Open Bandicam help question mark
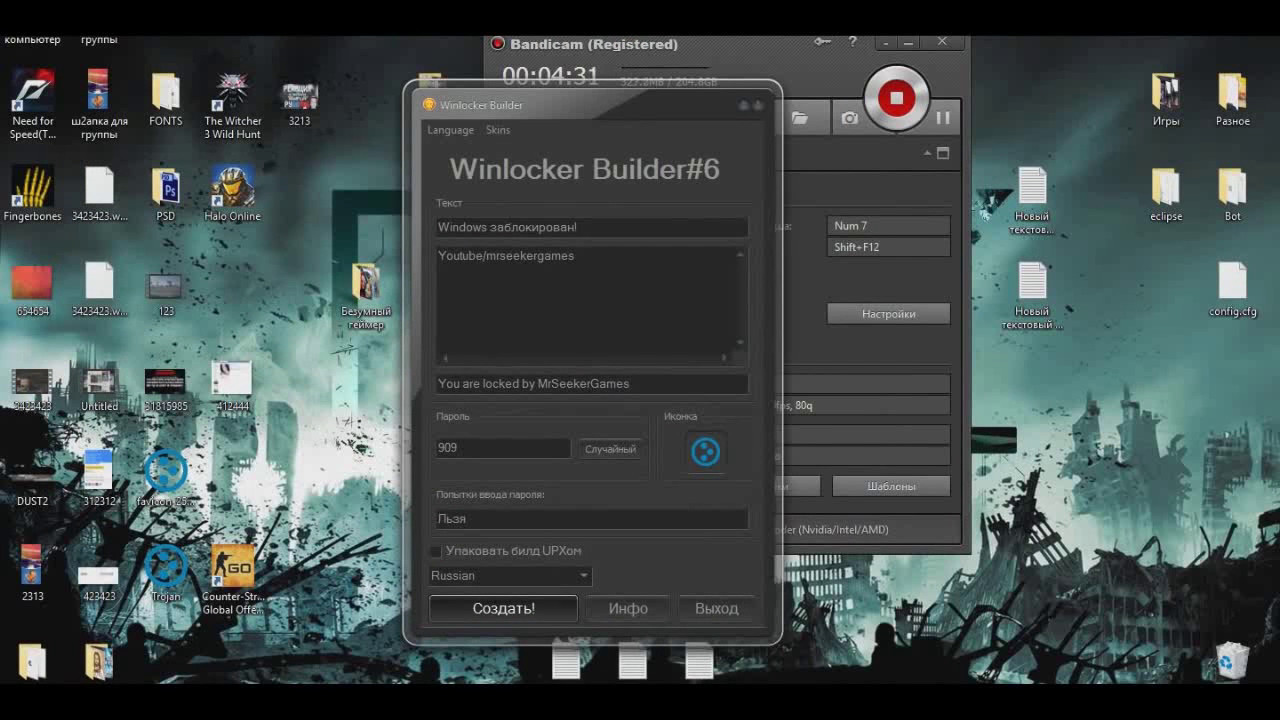Screen dimensions: 1280x720 [x=853, y=41]
